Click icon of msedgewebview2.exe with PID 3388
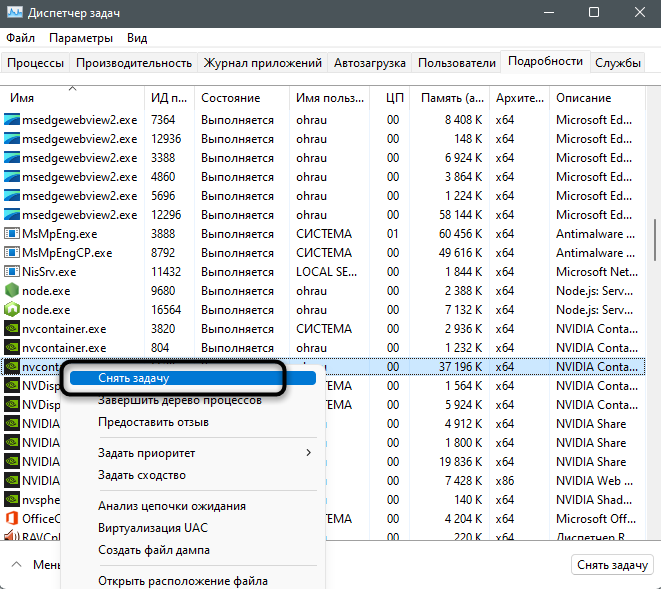The image size is (661, 589). tap(12, 158)
